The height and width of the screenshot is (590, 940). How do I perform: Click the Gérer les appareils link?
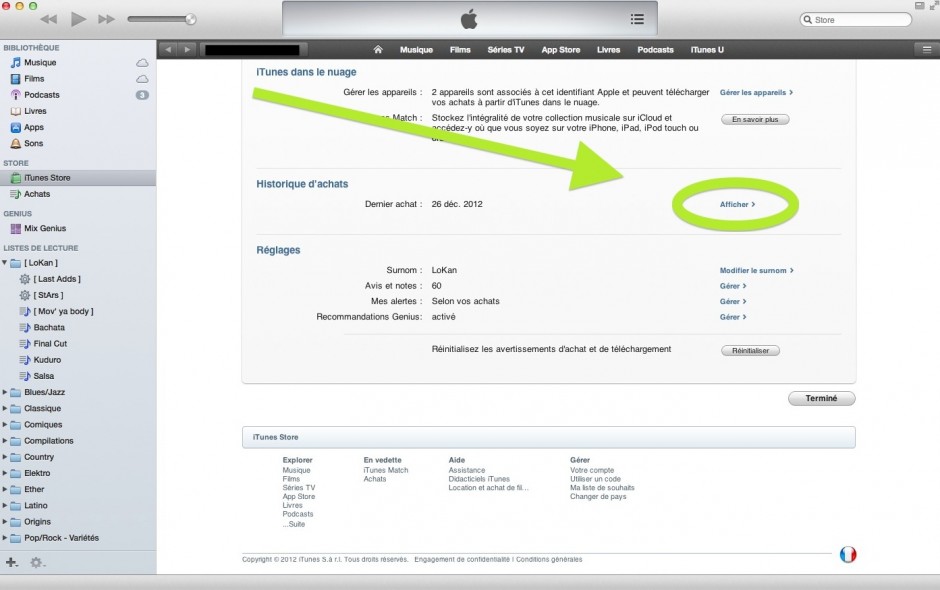pos(756,92)
